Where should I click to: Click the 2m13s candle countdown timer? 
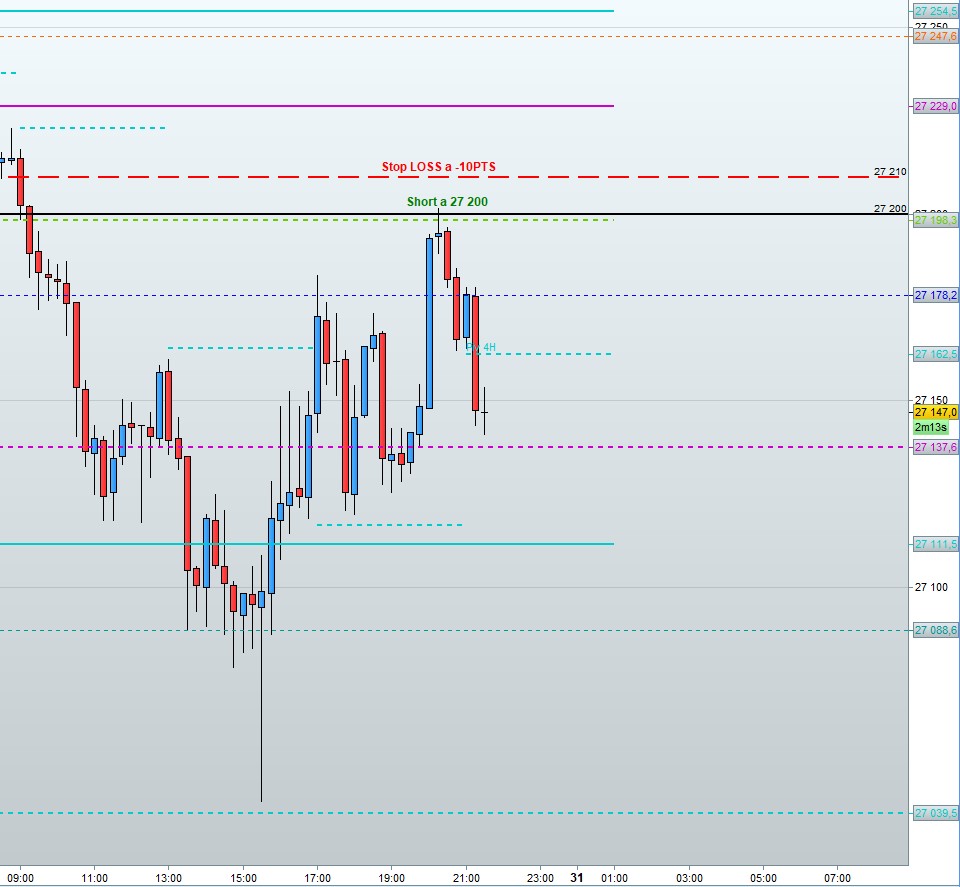tap(931, 427)
